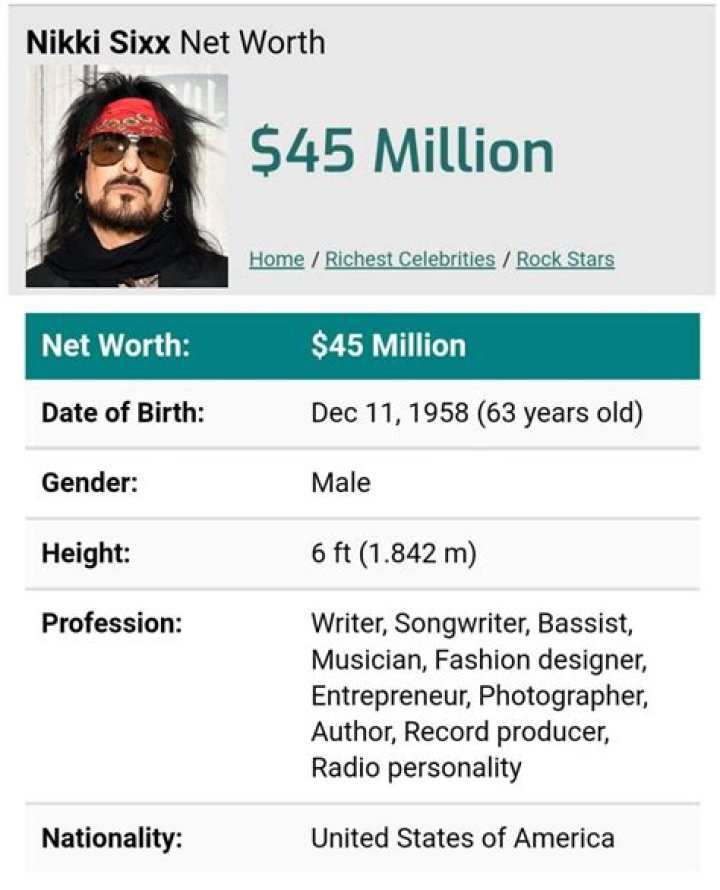Select the Dec 11, 1958 birth date value

coord(476,413)
